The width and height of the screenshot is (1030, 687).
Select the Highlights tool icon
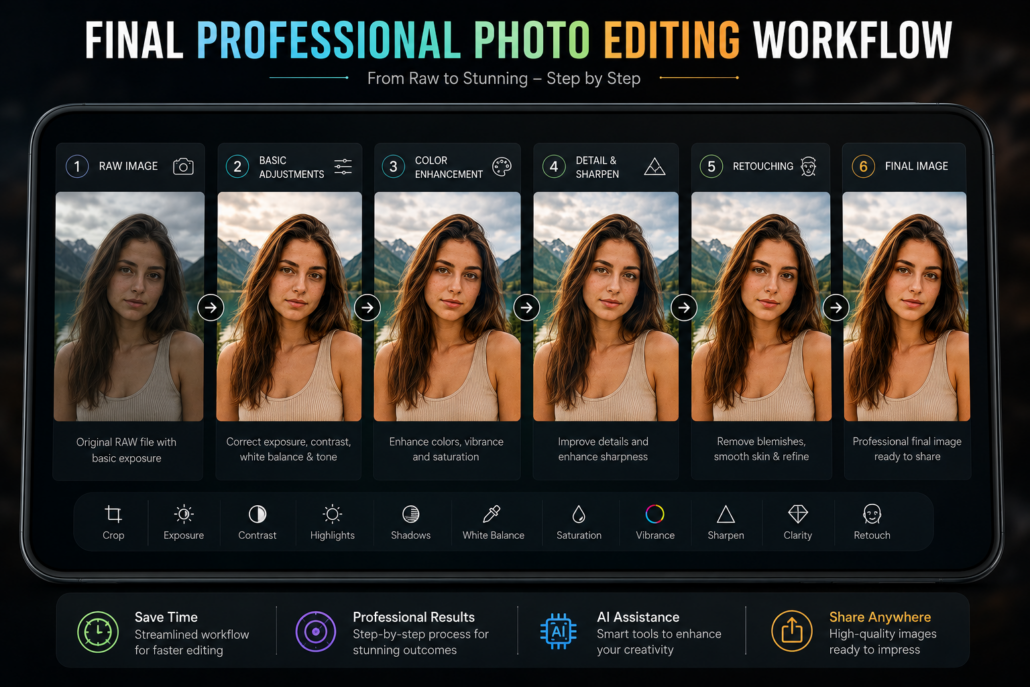(332, 514)
